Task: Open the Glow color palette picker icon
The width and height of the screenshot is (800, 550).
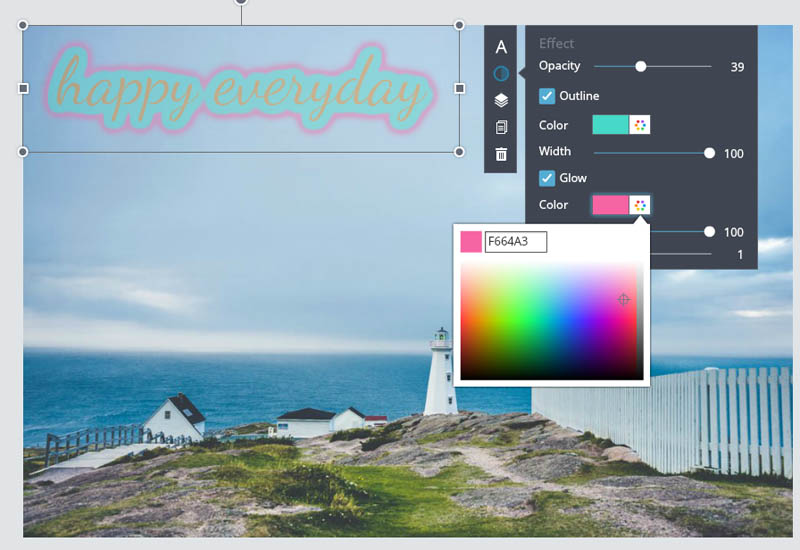Action: click(640, 205)
